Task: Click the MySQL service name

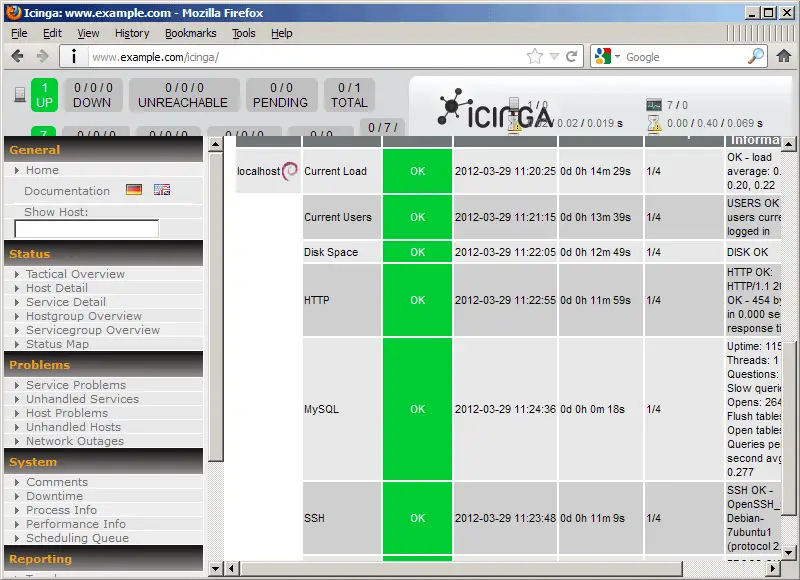Action: [x=321, y=409]
